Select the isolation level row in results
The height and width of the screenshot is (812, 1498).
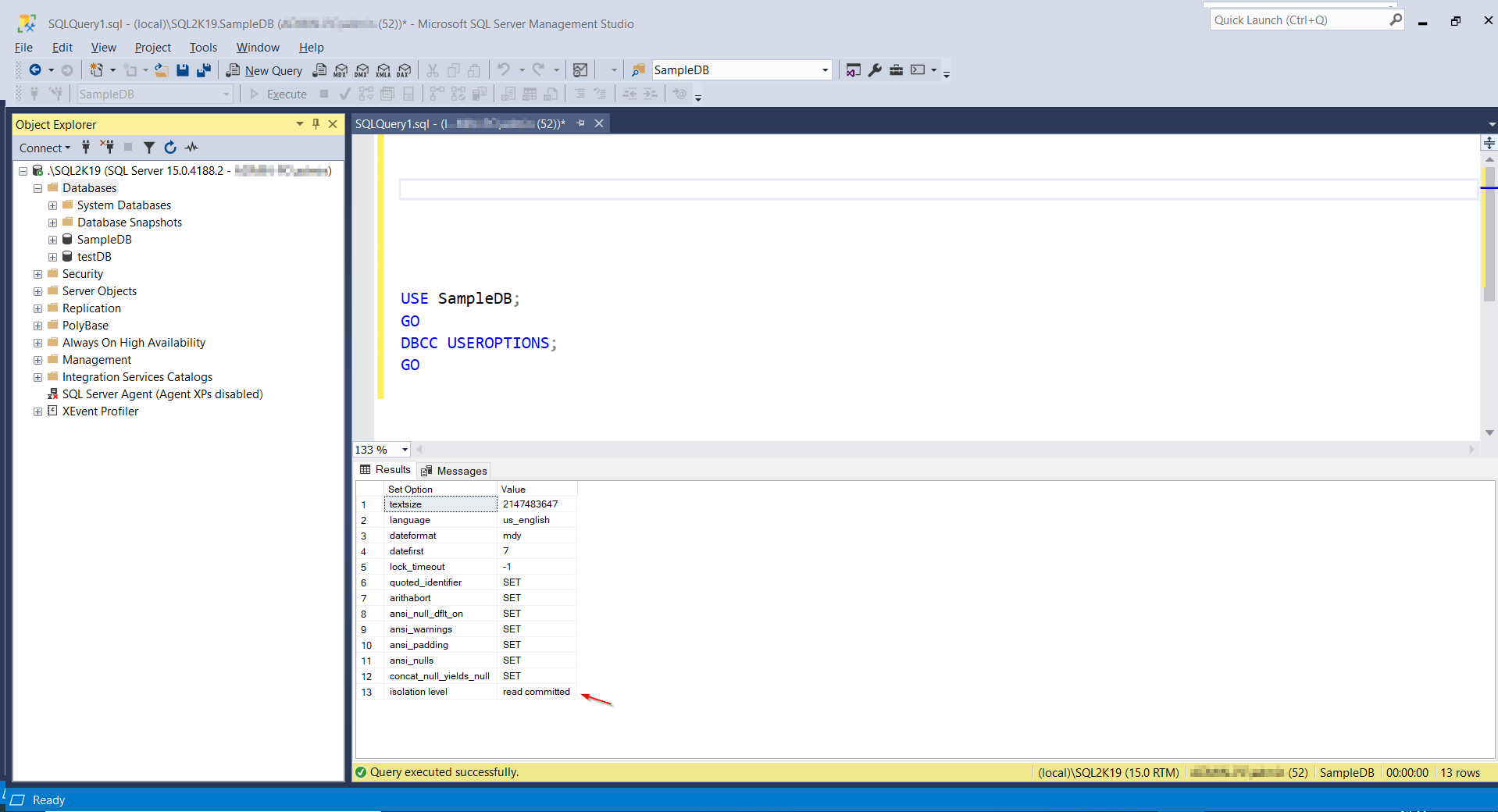click(x=419, y=692)
